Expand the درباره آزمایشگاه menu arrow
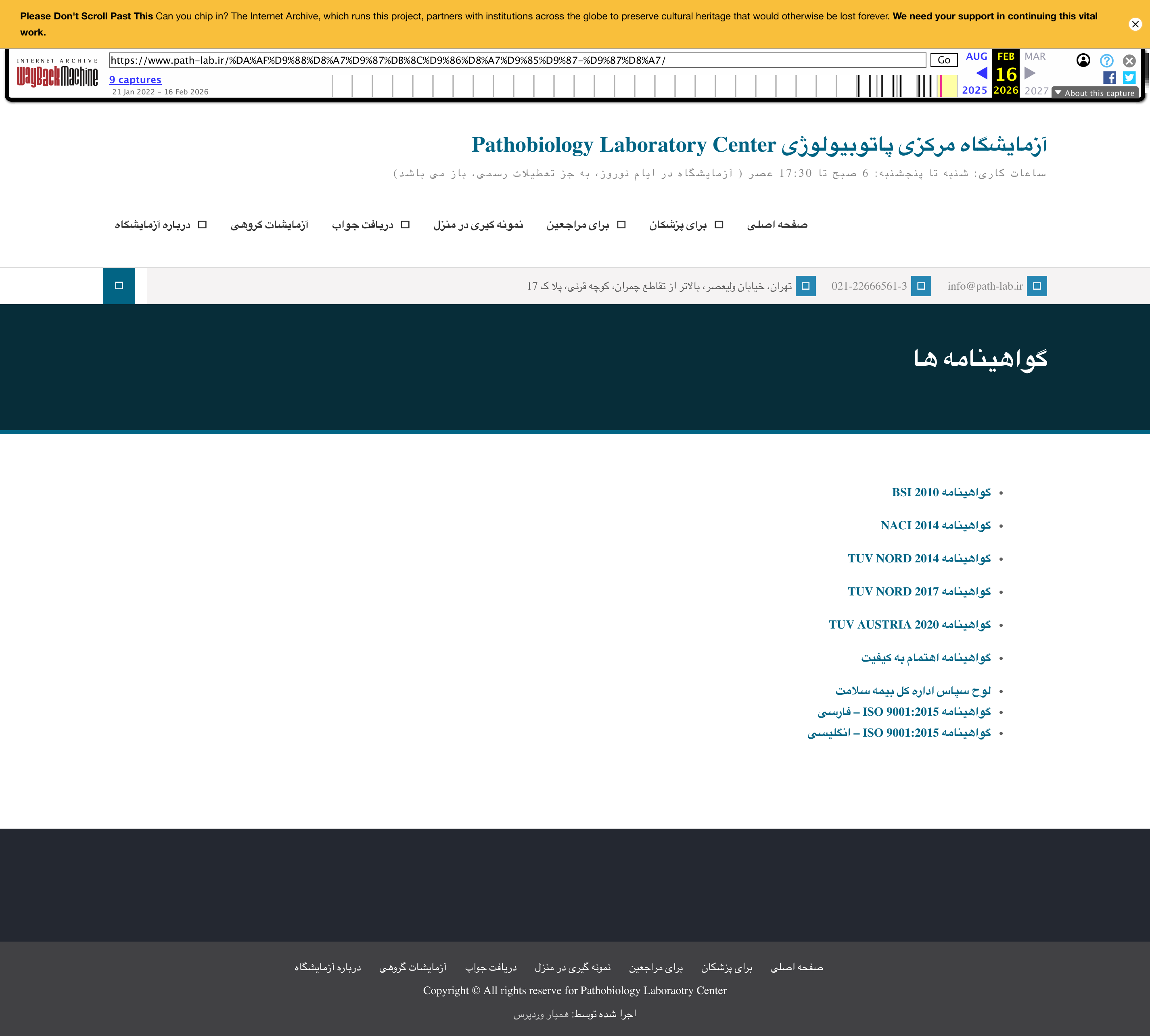 (202, 225)
